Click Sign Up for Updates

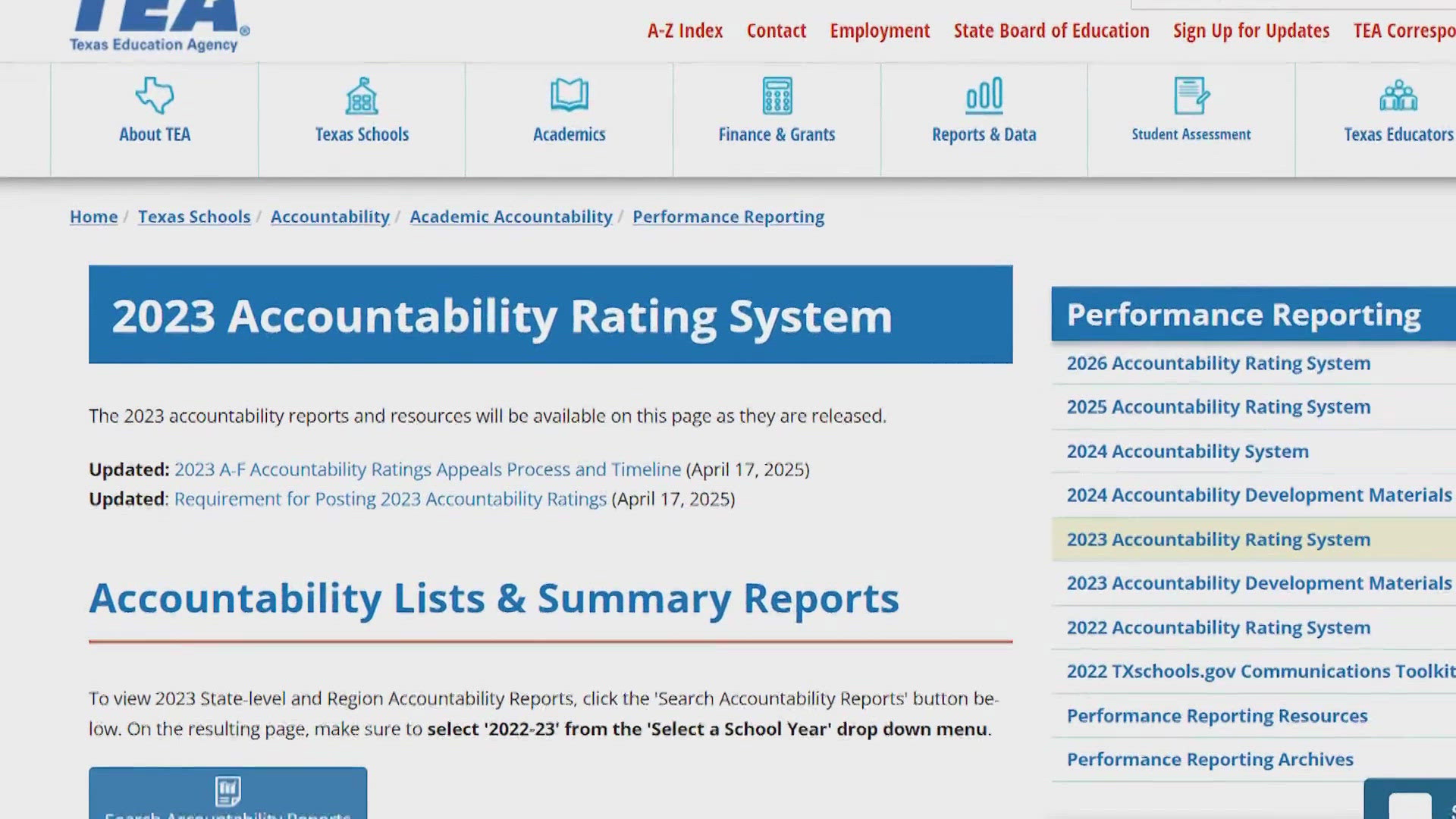(1250, 30)
